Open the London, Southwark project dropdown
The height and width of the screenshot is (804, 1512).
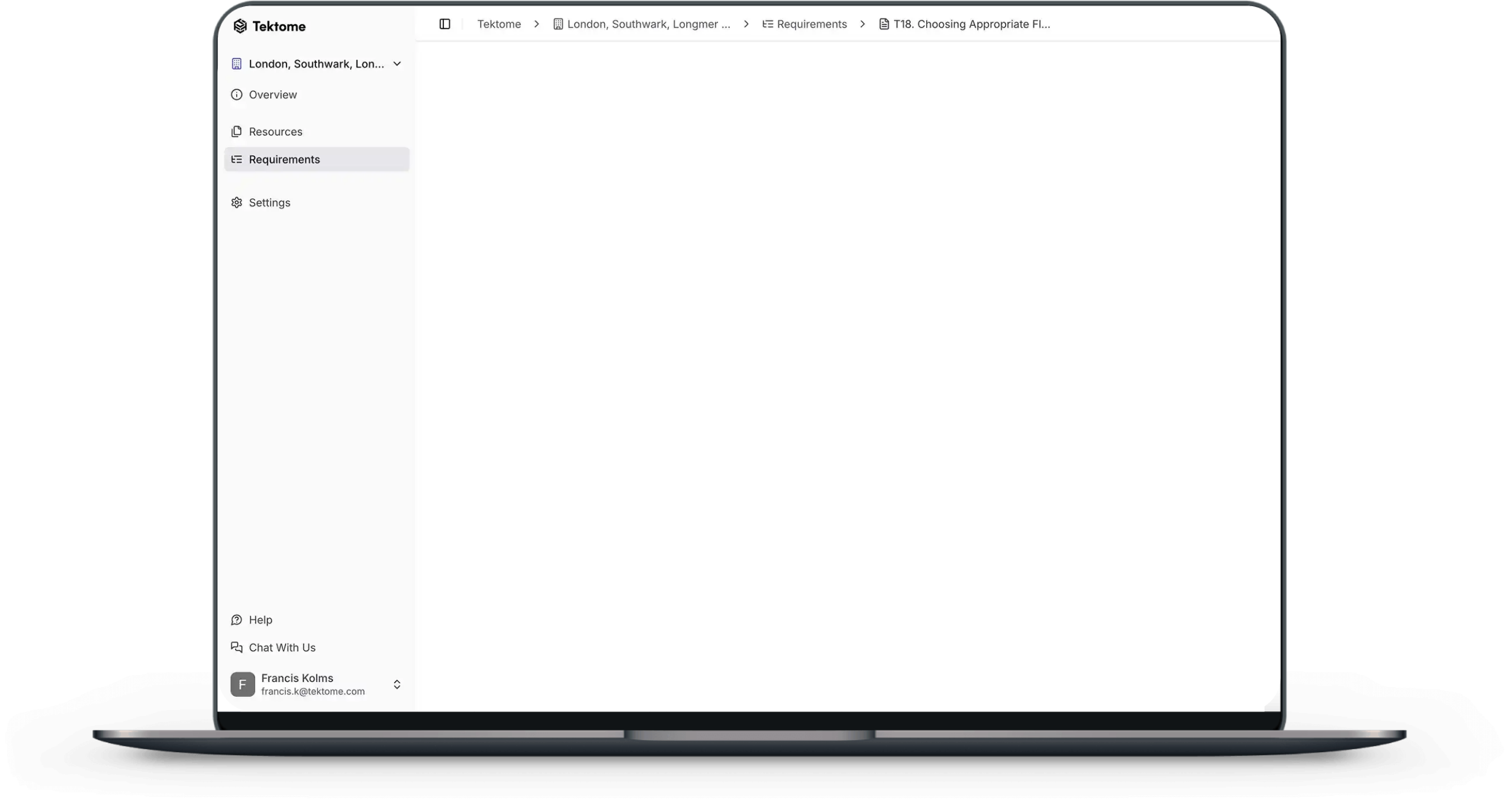pos(317,64)
